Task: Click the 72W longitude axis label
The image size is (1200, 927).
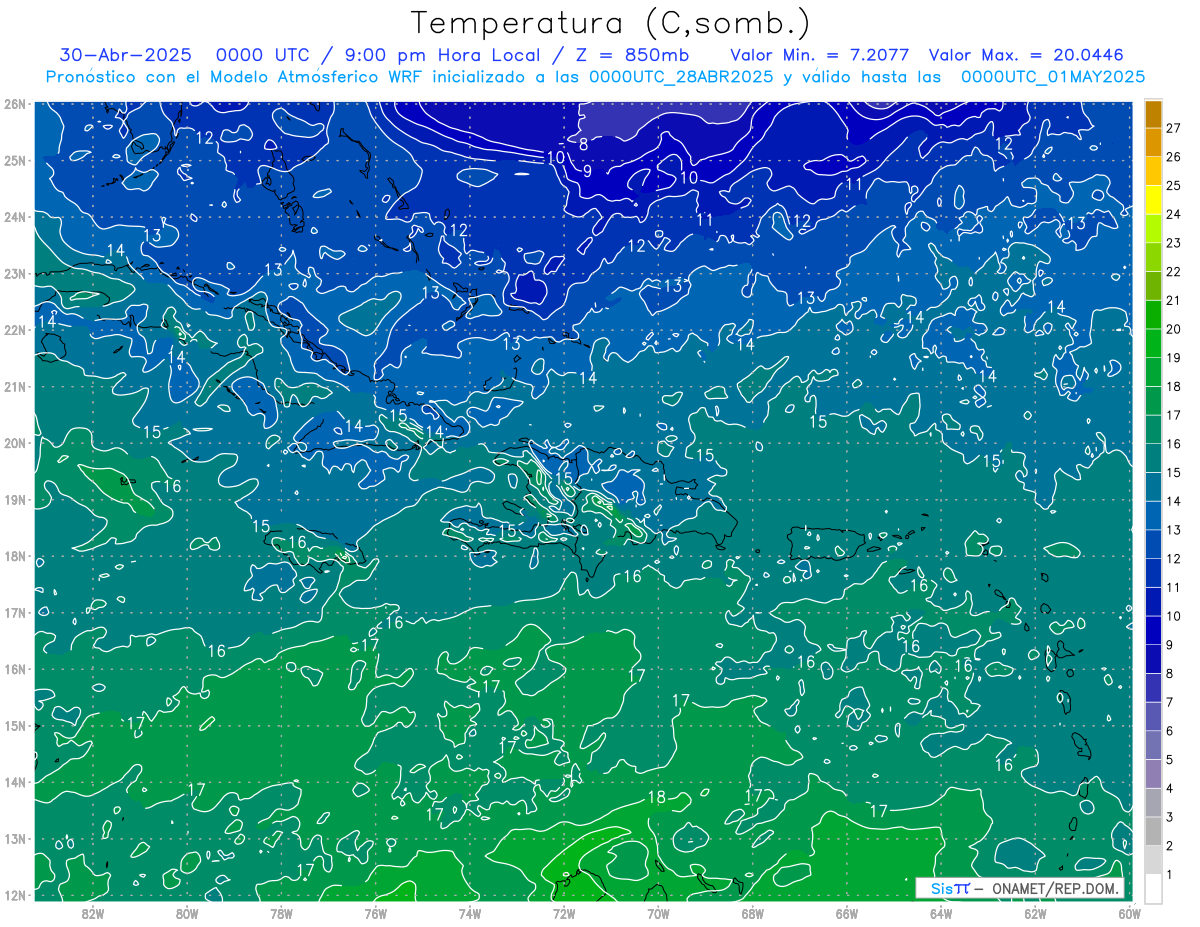Action: [x=563, y=913]
